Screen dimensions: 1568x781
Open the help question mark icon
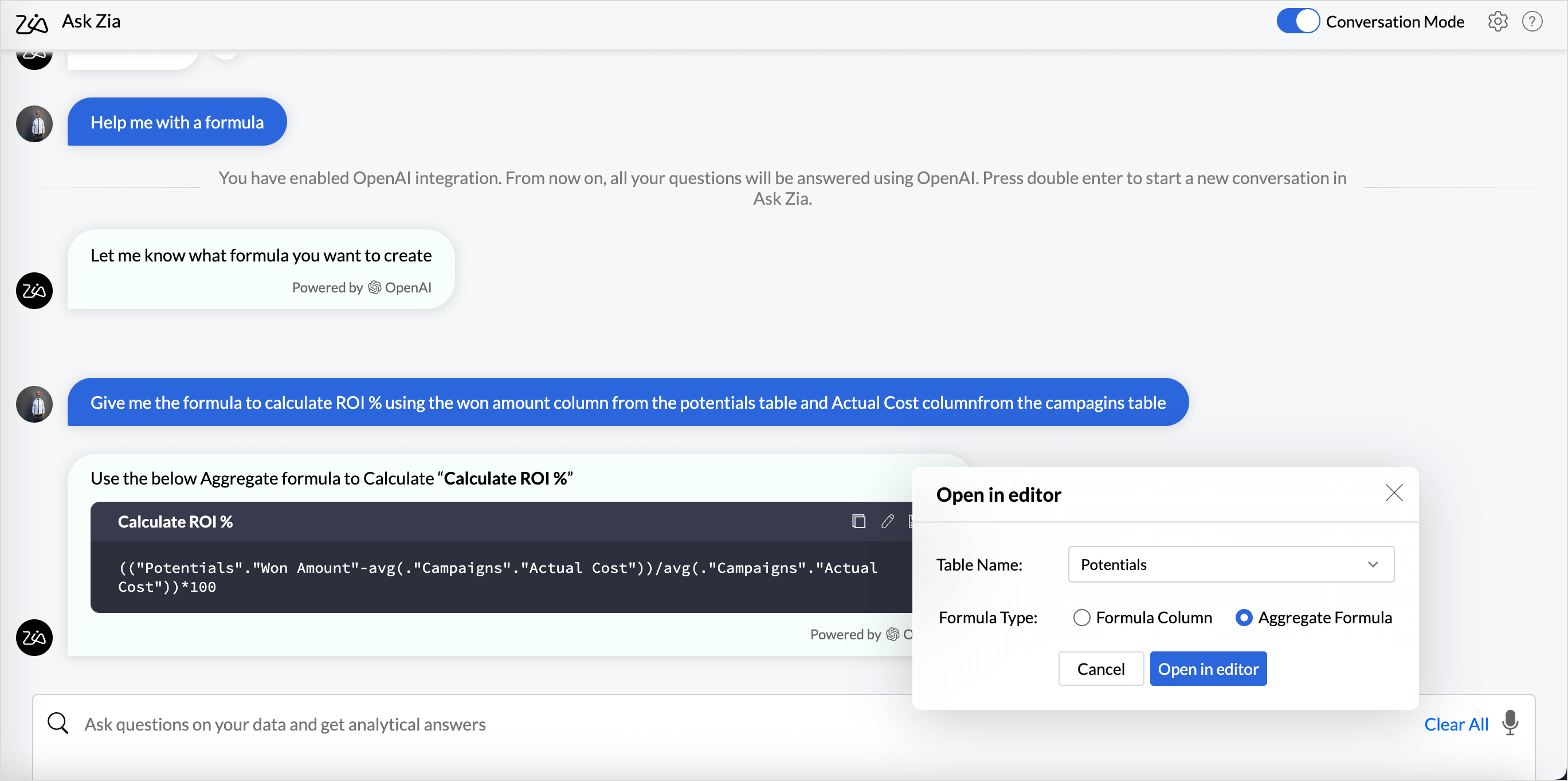click(x=1531, y=21)
